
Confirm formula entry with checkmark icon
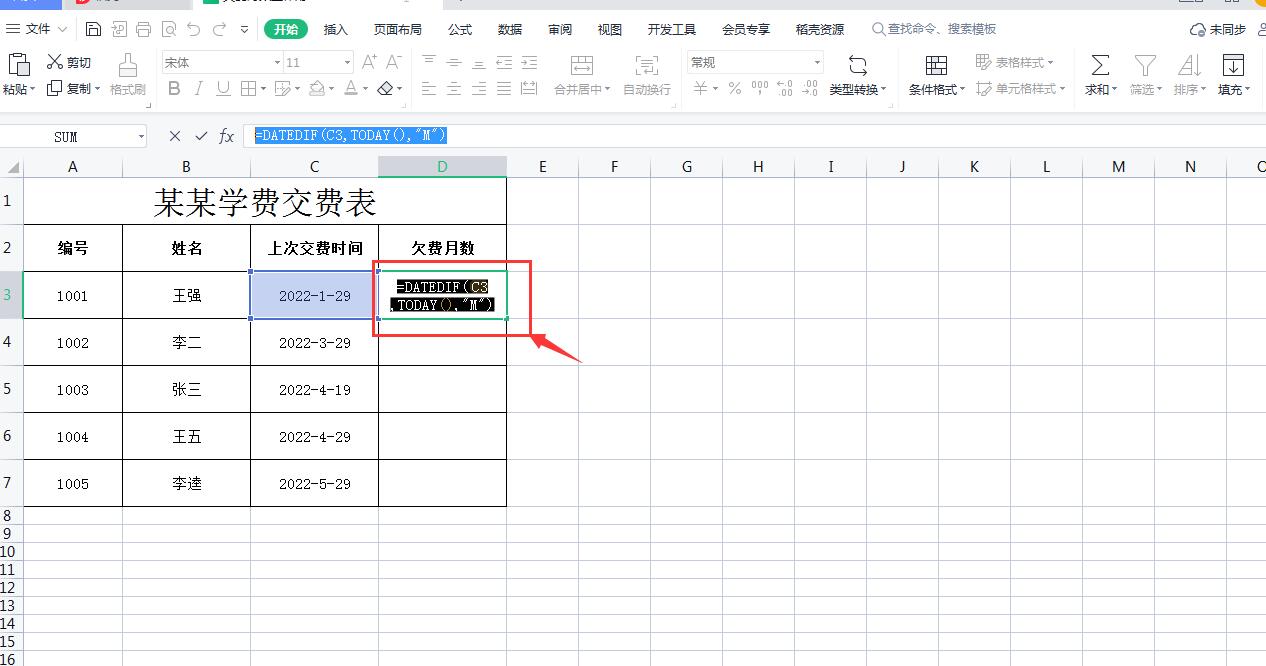201,136
